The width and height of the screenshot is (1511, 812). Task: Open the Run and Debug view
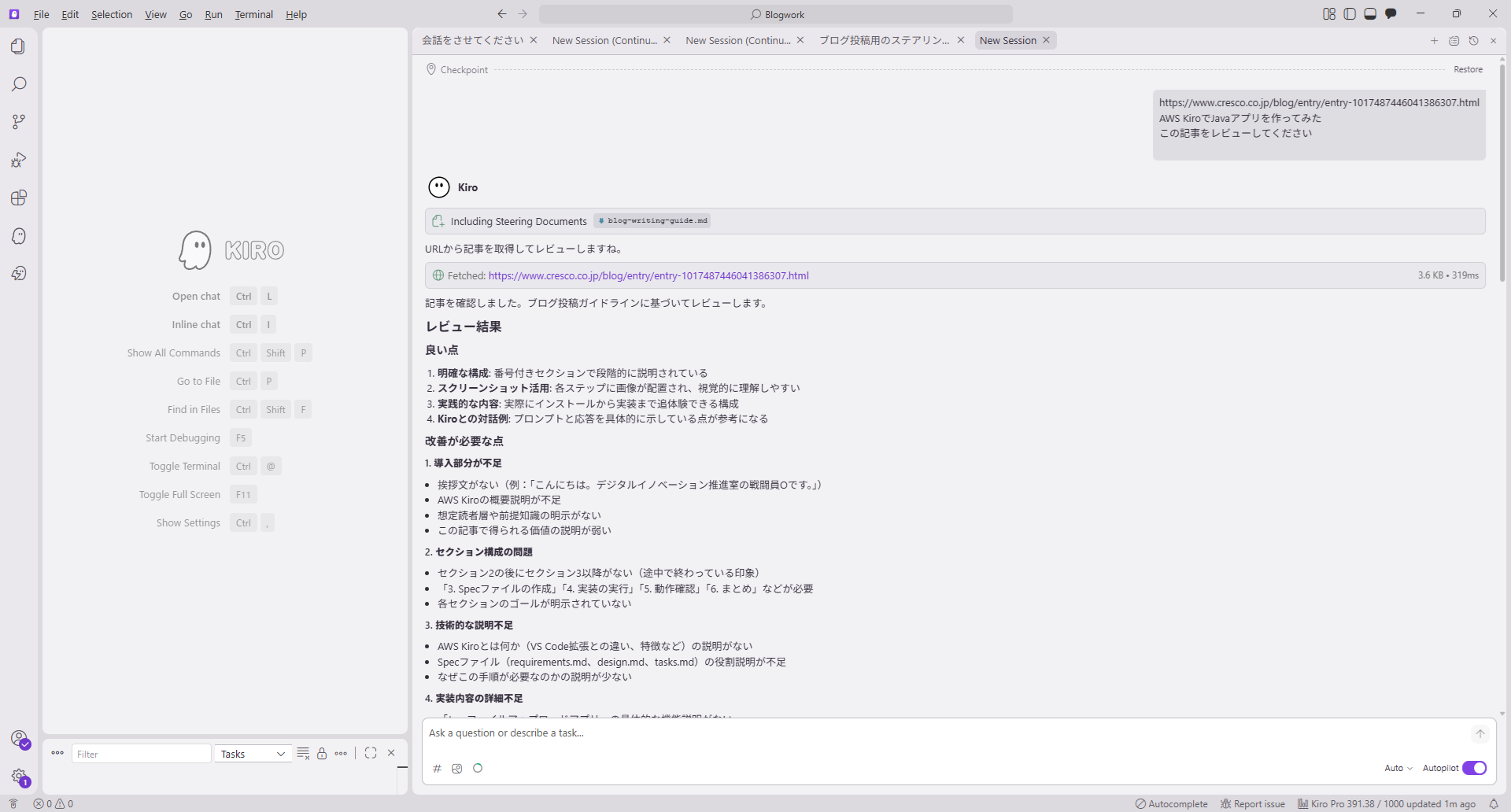click(x=19, y=160)
